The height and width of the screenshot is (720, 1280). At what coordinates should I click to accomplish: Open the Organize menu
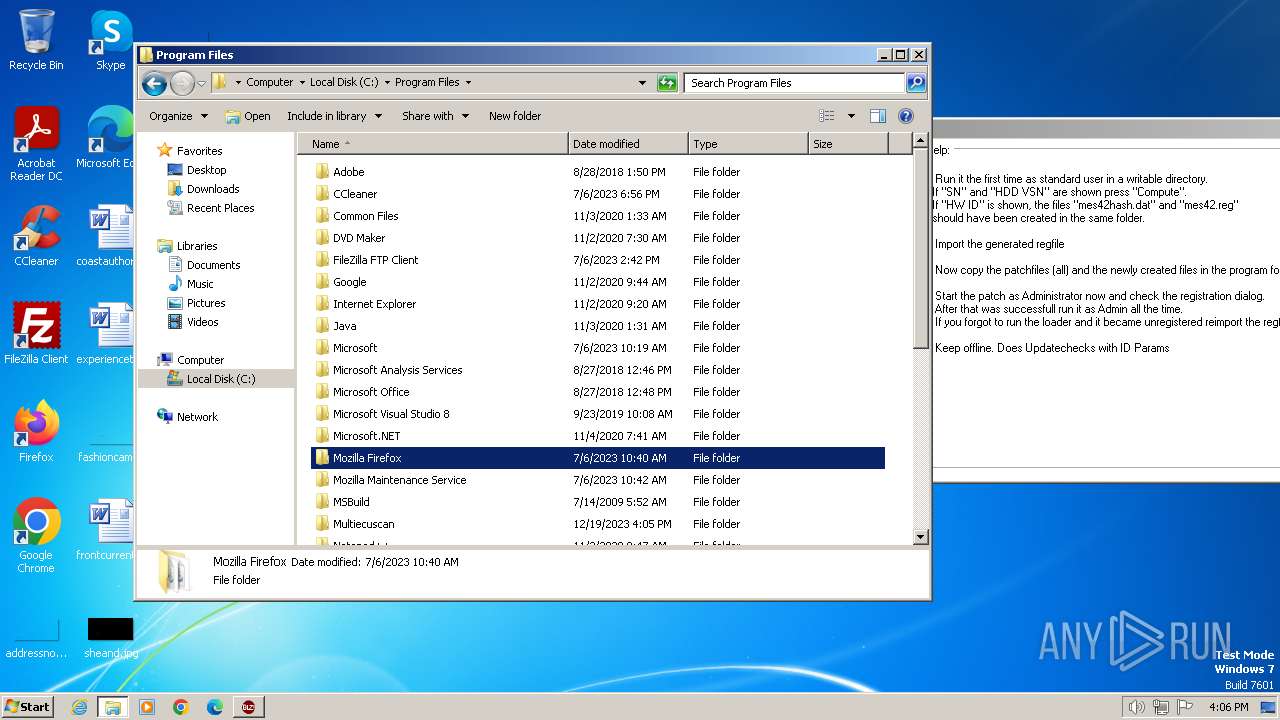click(x=178, y=116)
